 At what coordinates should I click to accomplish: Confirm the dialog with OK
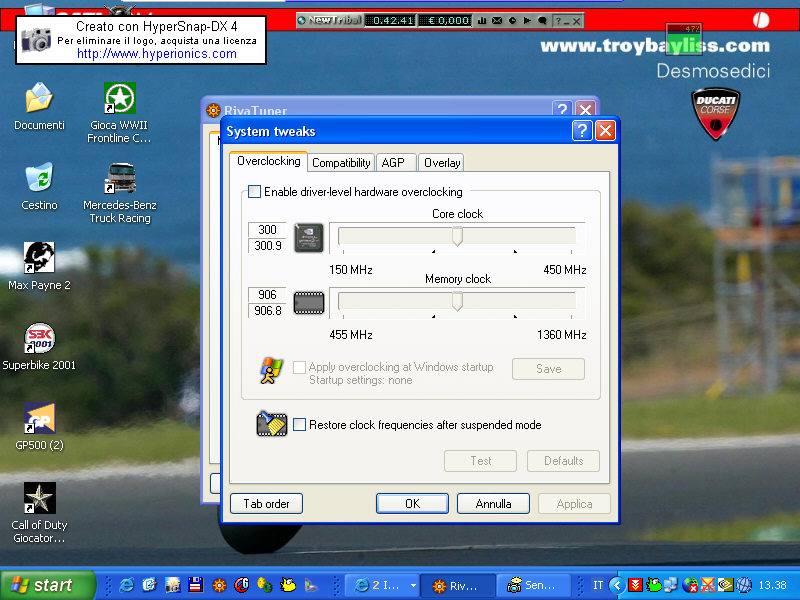point(412,504)
